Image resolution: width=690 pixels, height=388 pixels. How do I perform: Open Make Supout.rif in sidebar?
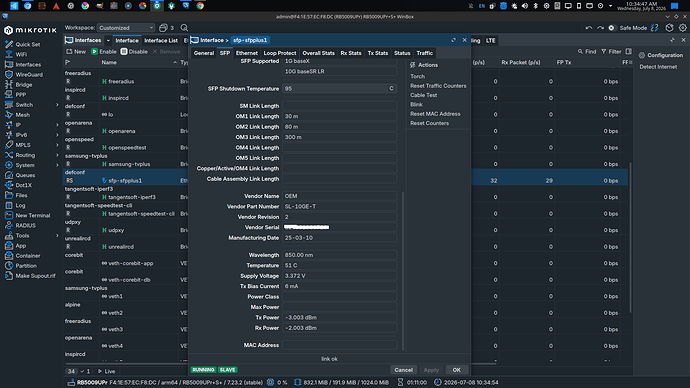pyautogui.click(x=35, y=276)
